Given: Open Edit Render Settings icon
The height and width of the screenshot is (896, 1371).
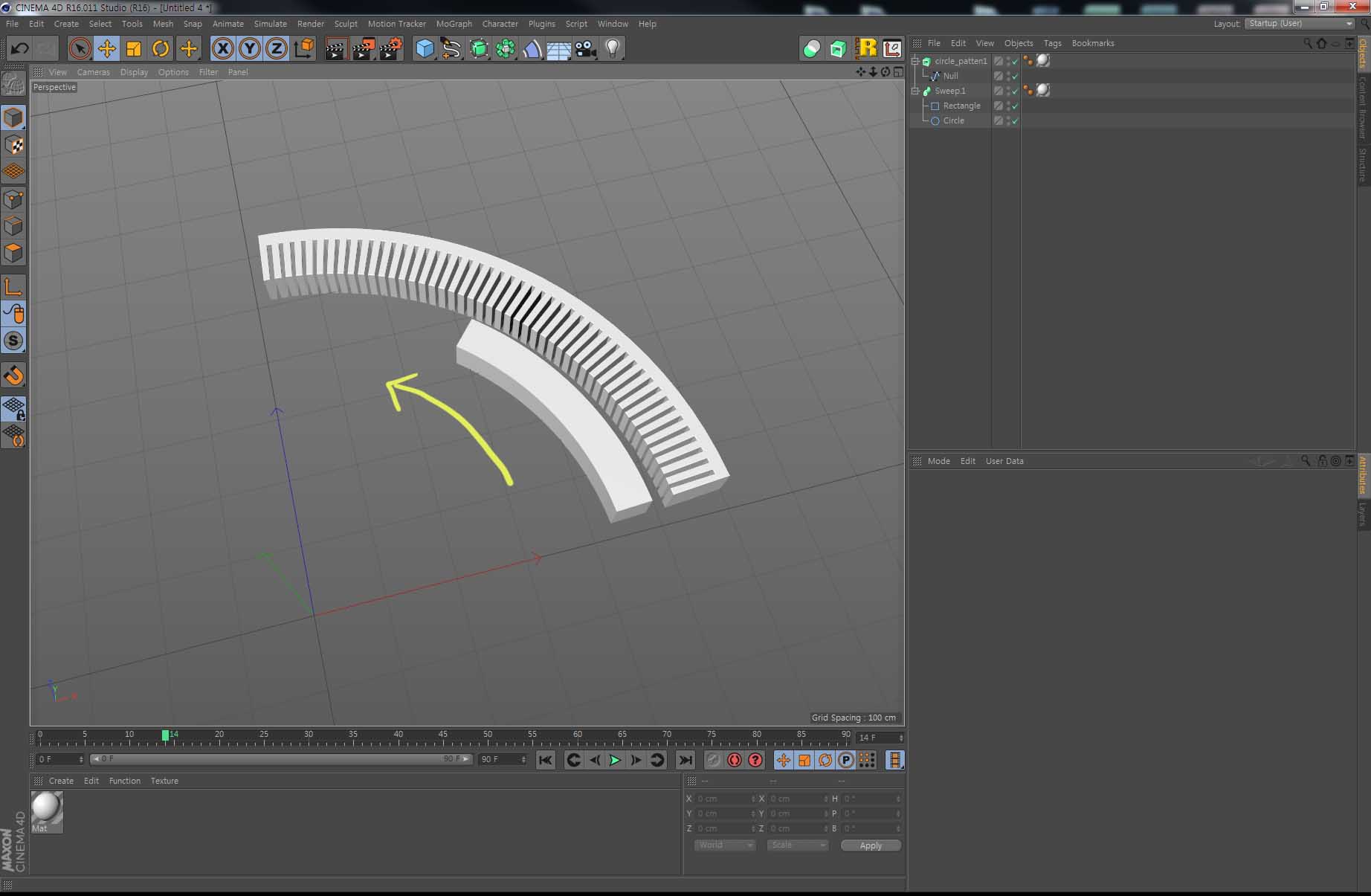Looking at the screenshot, I should pos(391,49).
